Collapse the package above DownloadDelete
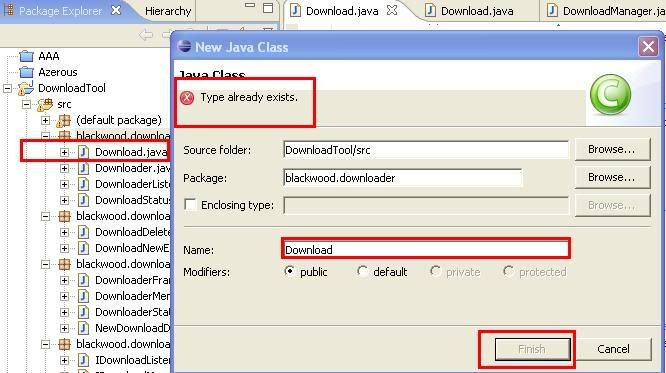 pyautogui.click(x=45, y=216)
